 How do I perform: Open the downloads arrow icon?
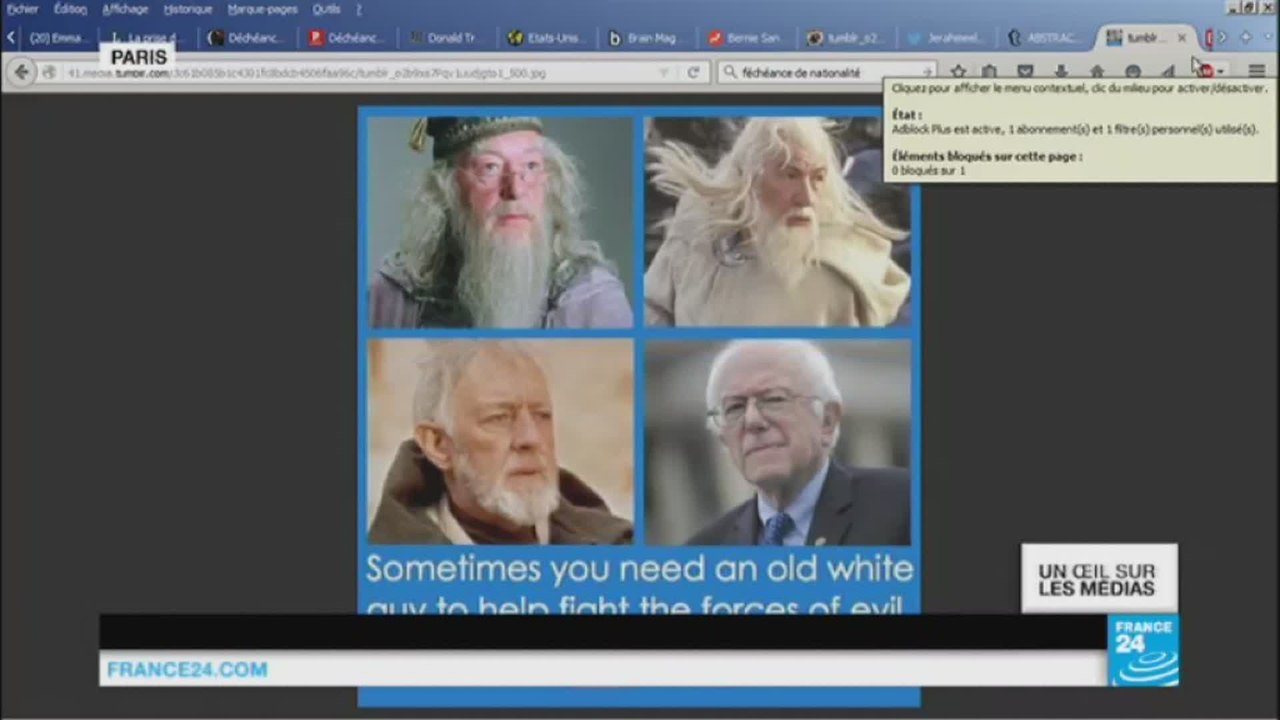pyautogui.click(x=1061, y=72)
